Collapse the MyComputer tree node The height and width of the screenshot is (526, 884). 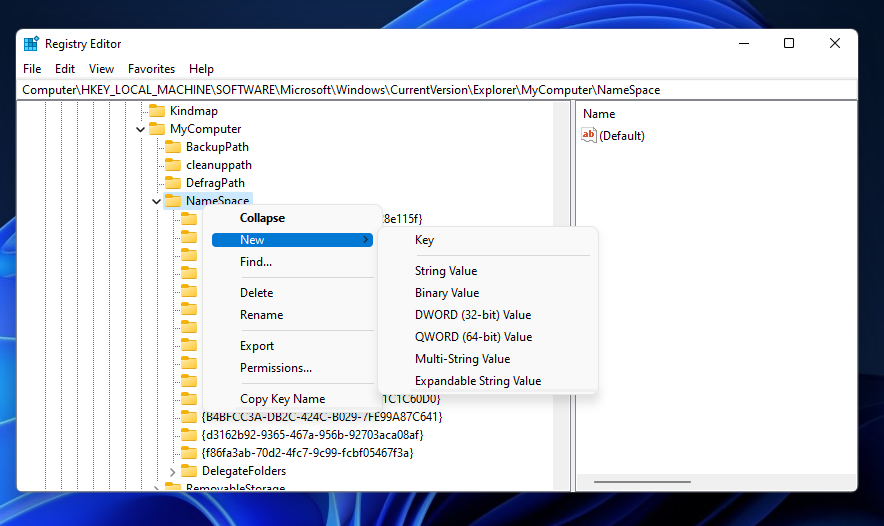click(x=140, y=129)
